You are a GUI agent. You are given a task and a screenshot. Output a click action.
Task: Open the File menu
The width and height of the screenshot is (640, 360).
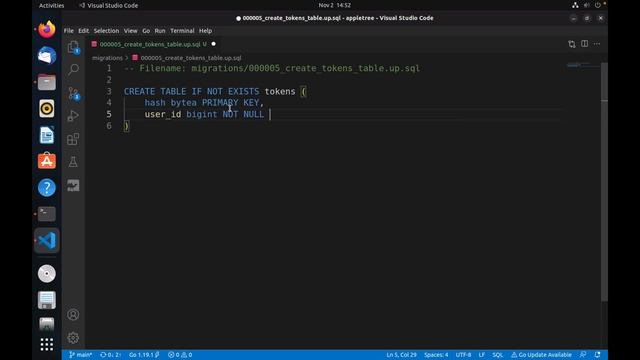pyautogui.click(x=69, y=31)
